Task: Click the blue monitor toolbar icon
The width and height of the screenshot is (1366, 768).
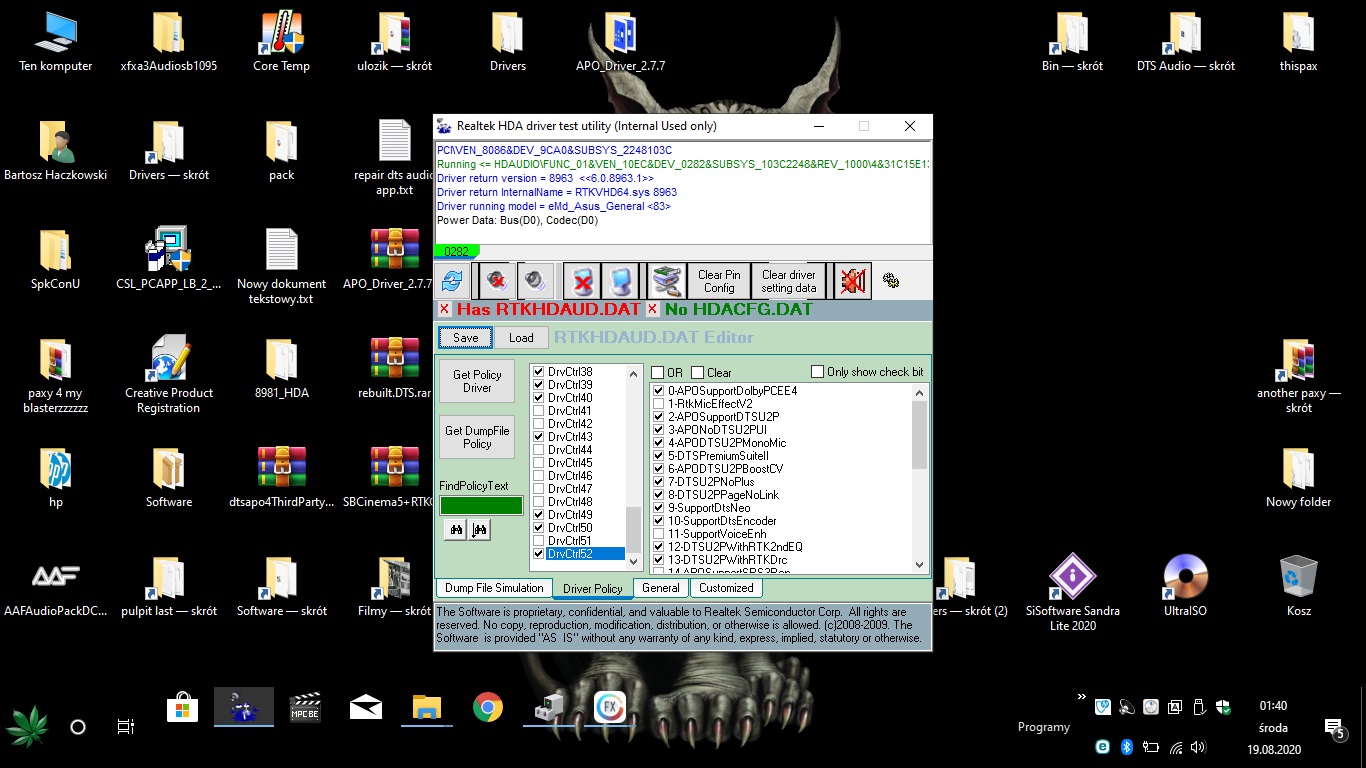Action: 621,281
